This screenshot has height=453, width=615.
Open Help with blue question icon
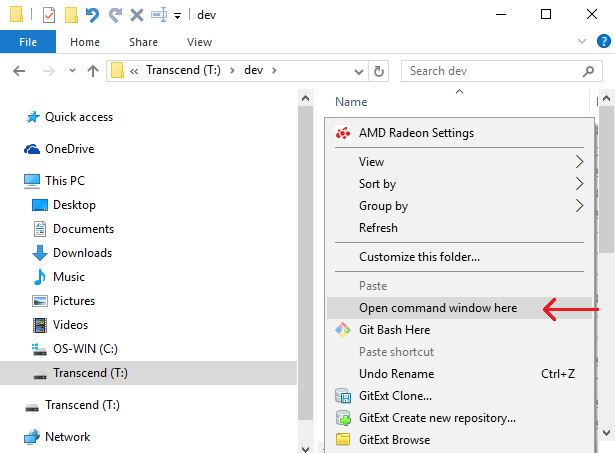coord(604,41)
